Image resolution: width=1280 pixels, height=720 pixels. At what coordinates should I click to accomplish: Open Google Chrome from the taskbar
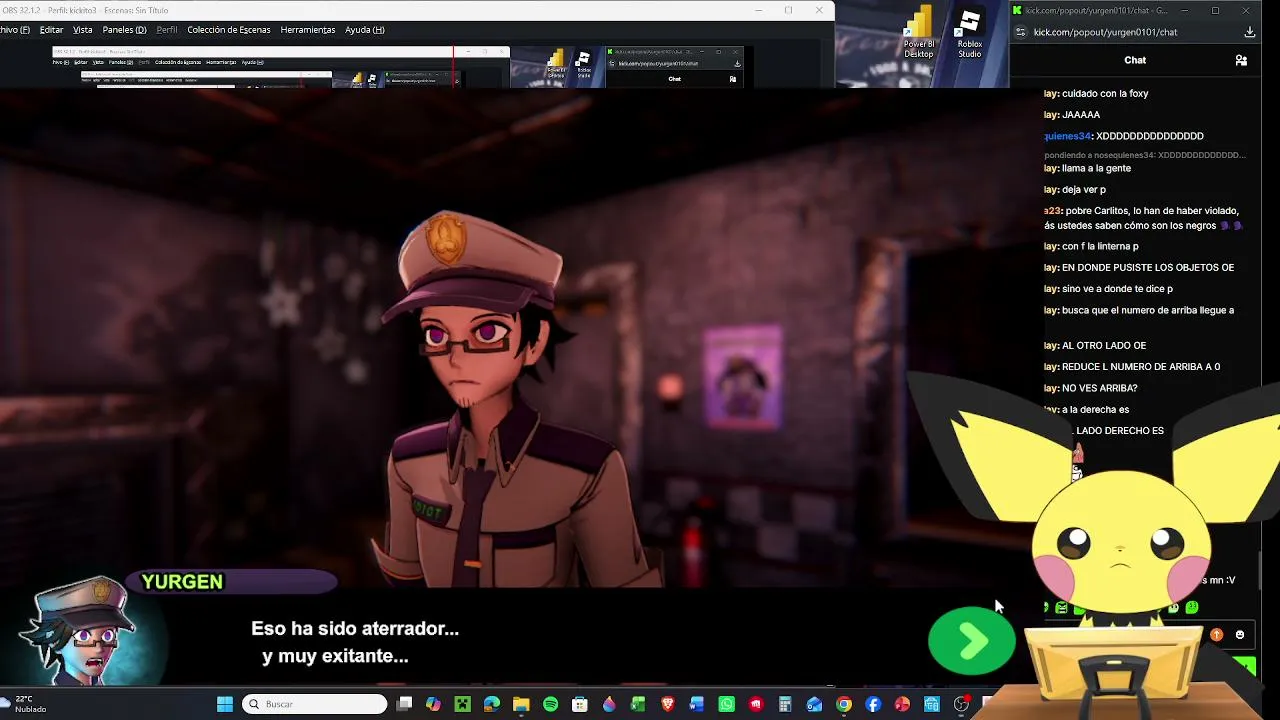(x=844, y=704)
